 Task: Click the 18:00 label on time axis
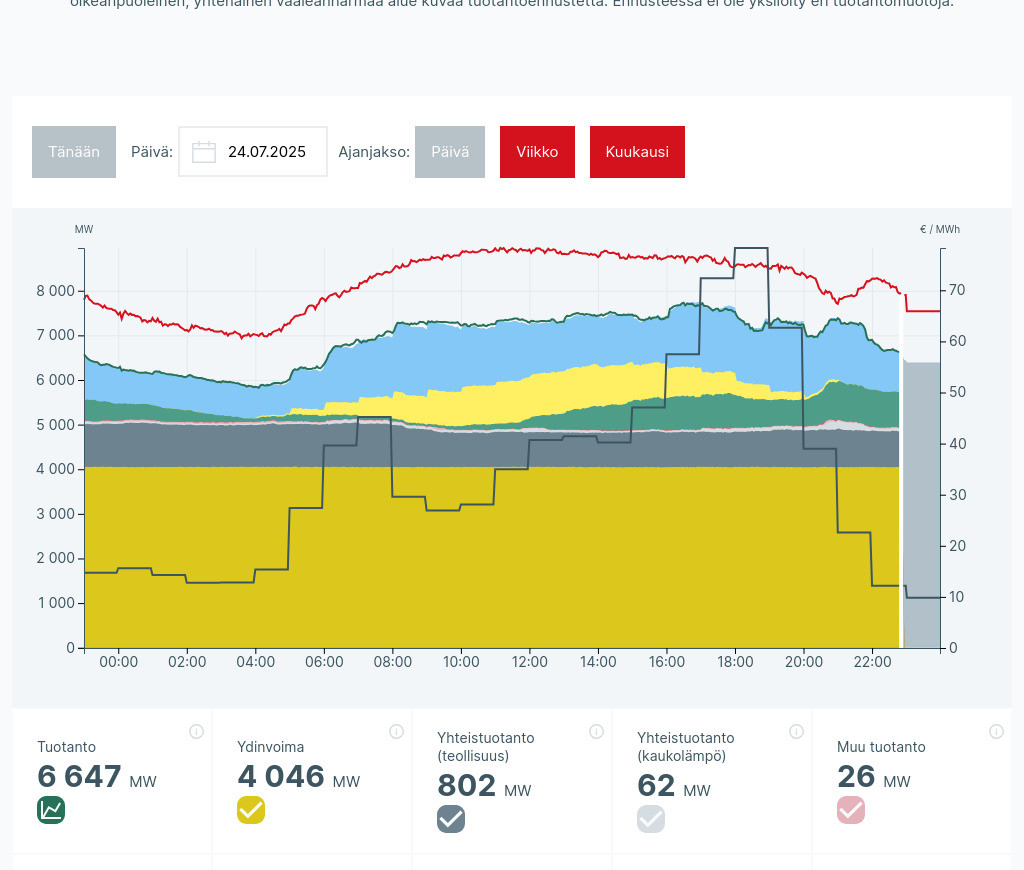[735, 662]
